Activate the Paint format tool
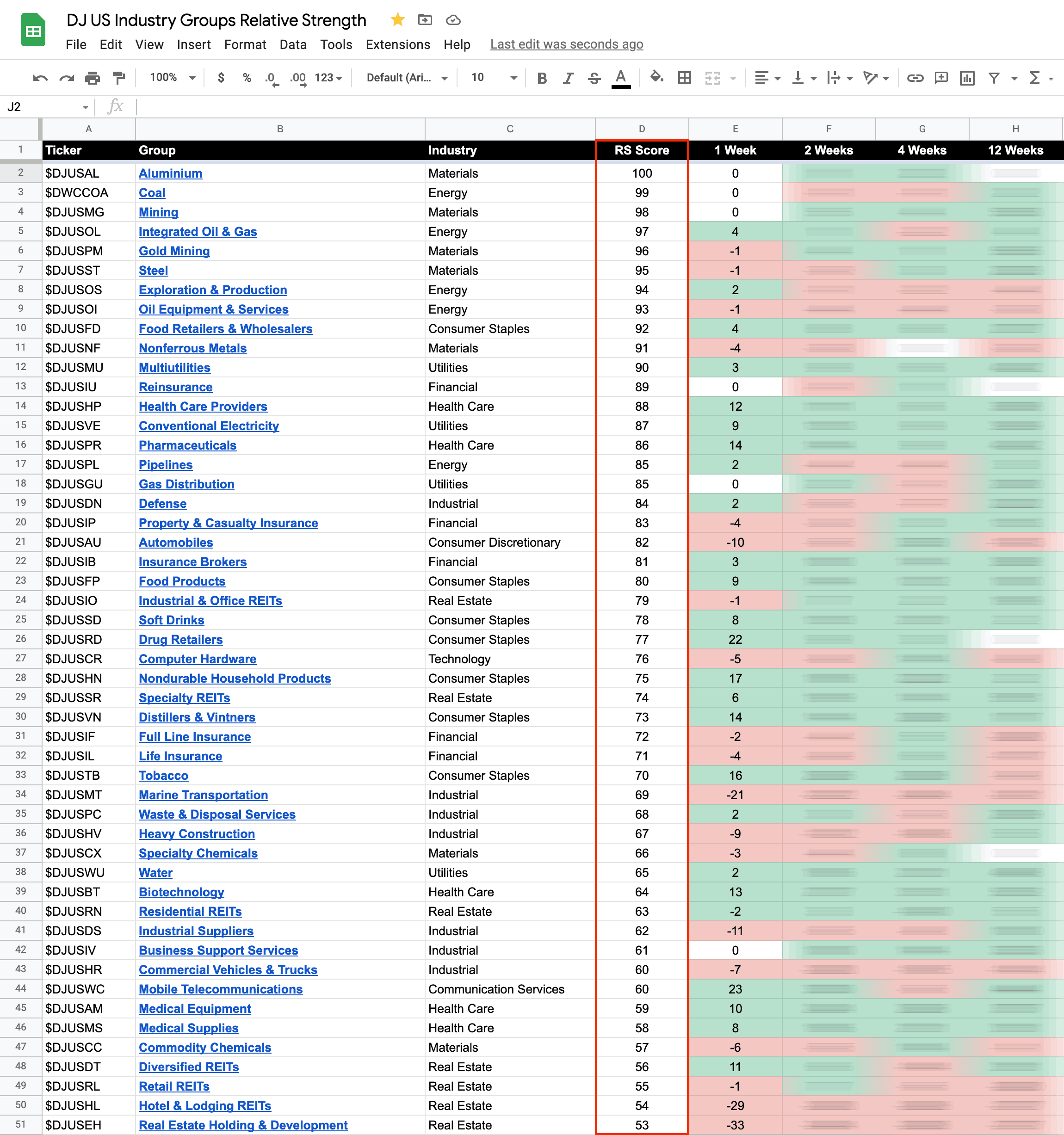 click(x=119, y=78)
